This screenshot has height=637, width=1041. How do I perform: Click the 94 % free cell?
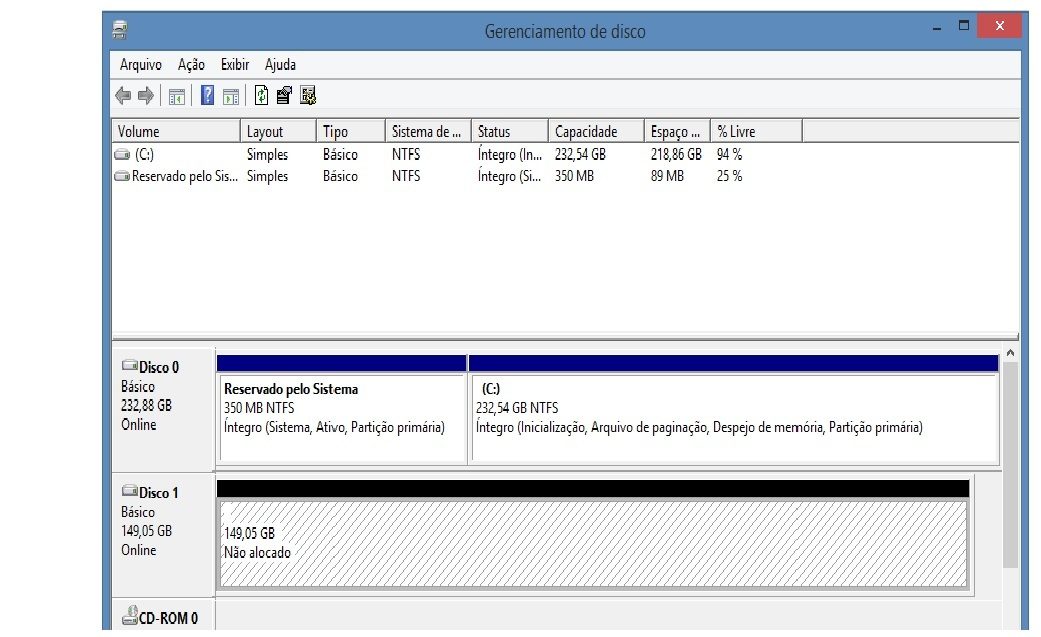[729, 155]
